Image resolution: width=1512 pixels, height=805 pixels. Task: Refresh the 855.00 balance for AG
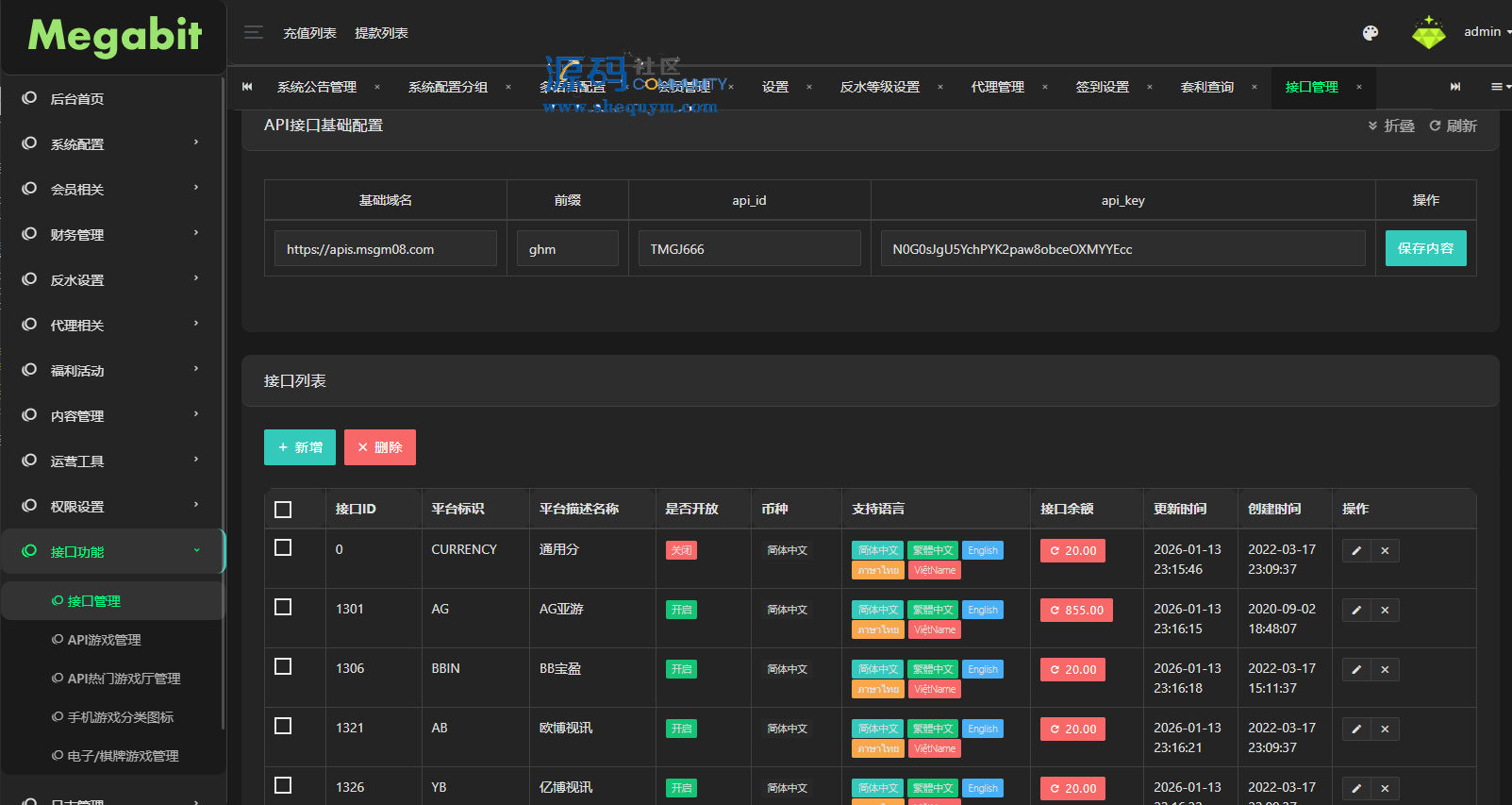click(x=1076, y=611)
